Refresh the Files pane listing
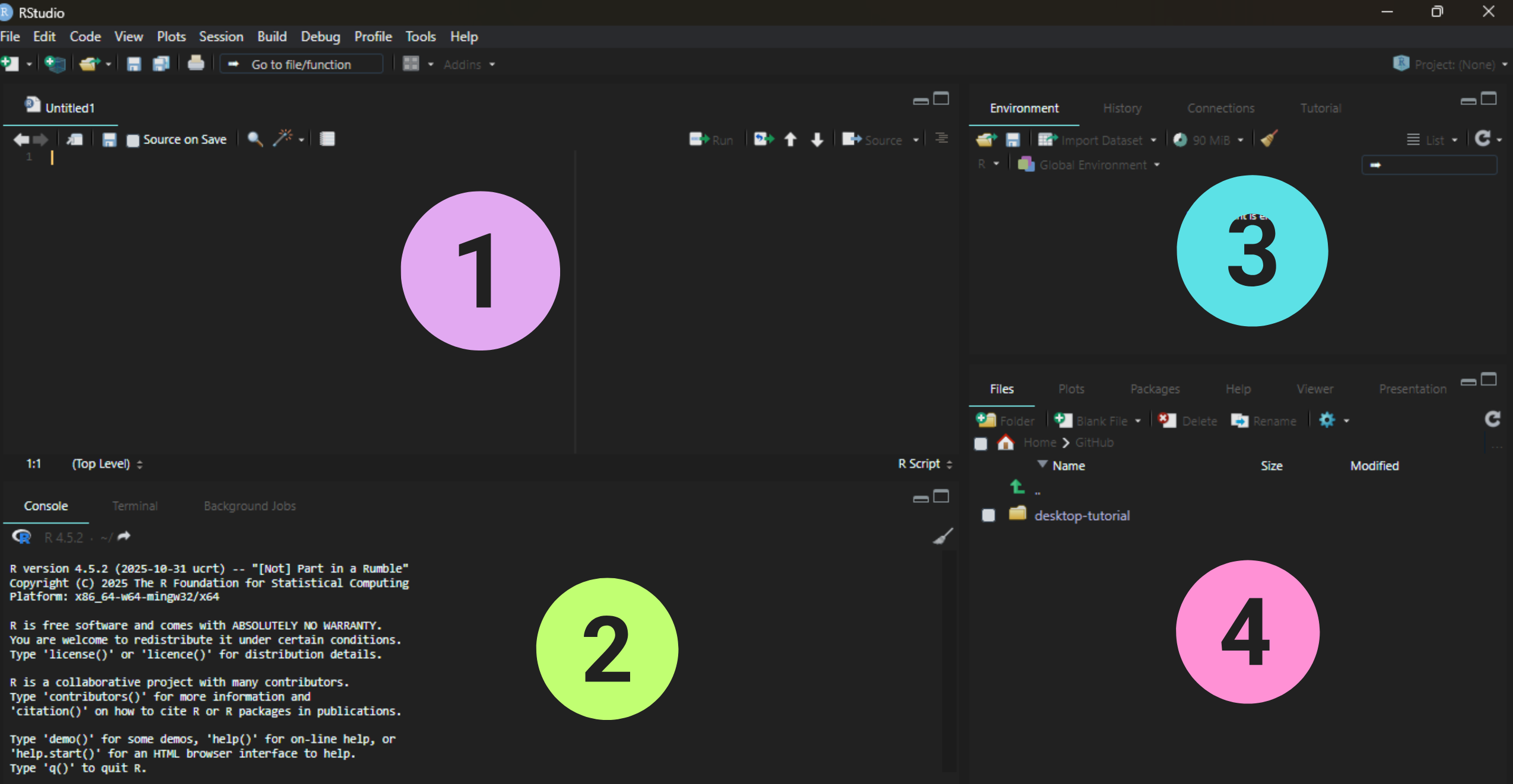Screen dimensions: 1513x784 click(x=1492, y=420)
